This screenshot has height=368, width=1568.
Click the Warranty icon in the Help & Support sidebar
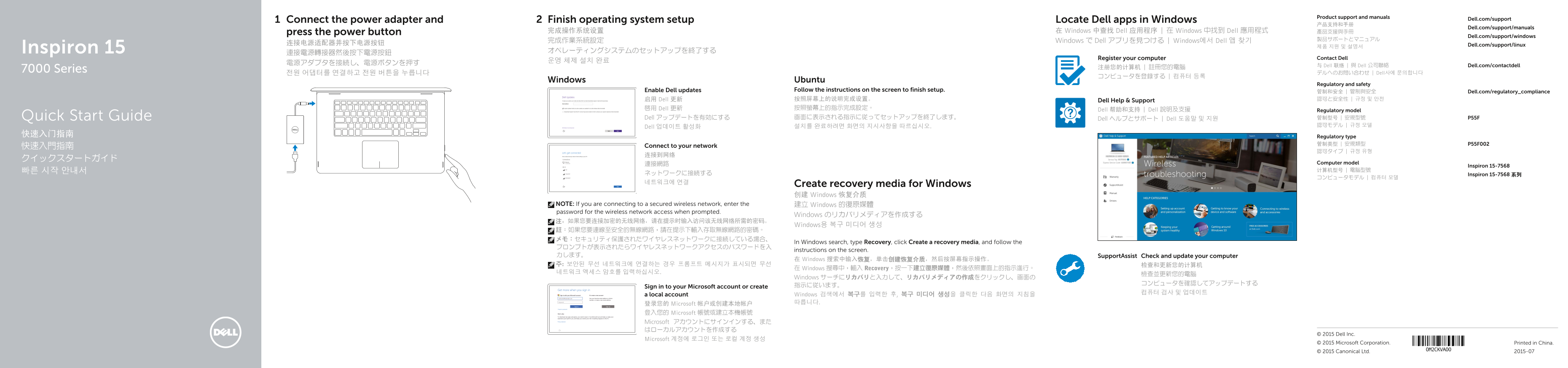pos(1105,177)
